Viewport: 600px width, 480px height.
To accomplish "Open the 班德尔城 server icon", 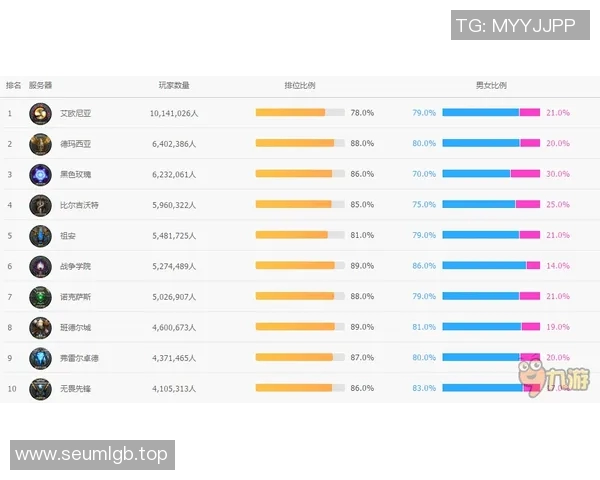I will (40, 328).
